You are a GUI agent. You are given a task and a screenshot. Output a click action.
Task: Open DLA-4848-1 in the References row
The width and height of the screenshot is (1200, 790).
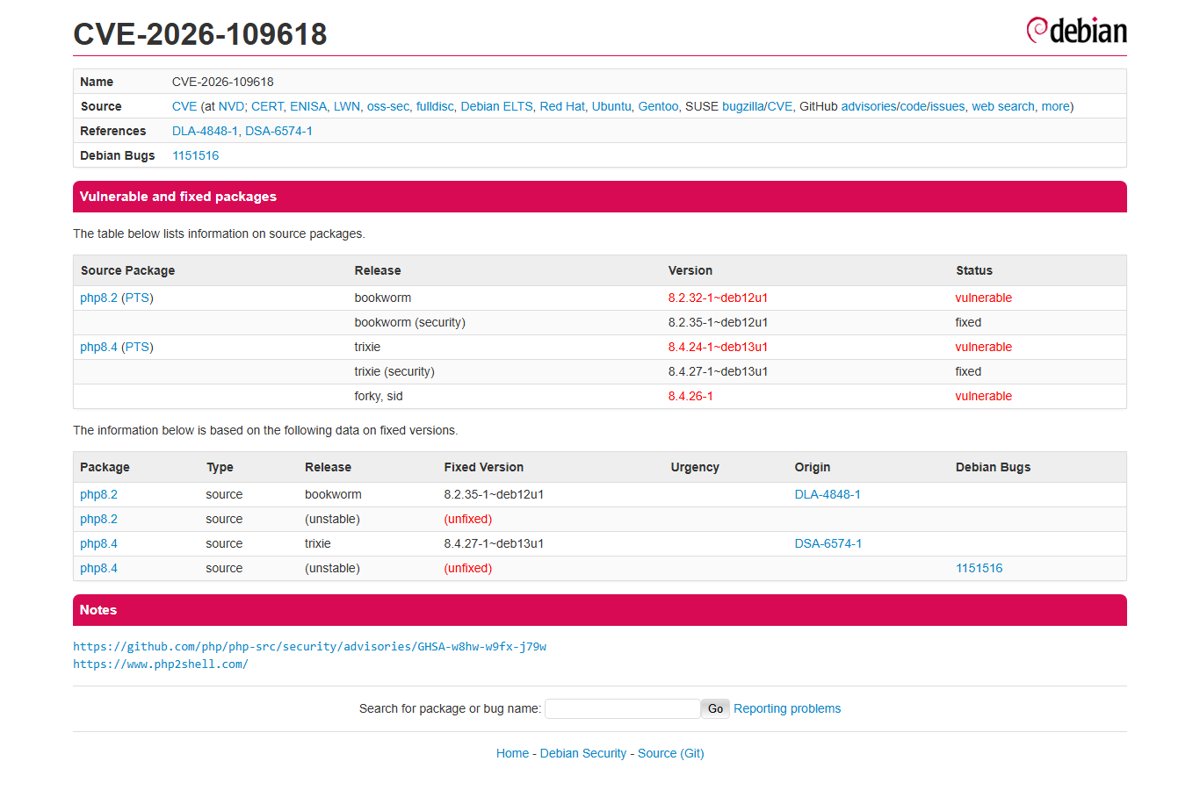pyautogui.click(x=205, y=131)
